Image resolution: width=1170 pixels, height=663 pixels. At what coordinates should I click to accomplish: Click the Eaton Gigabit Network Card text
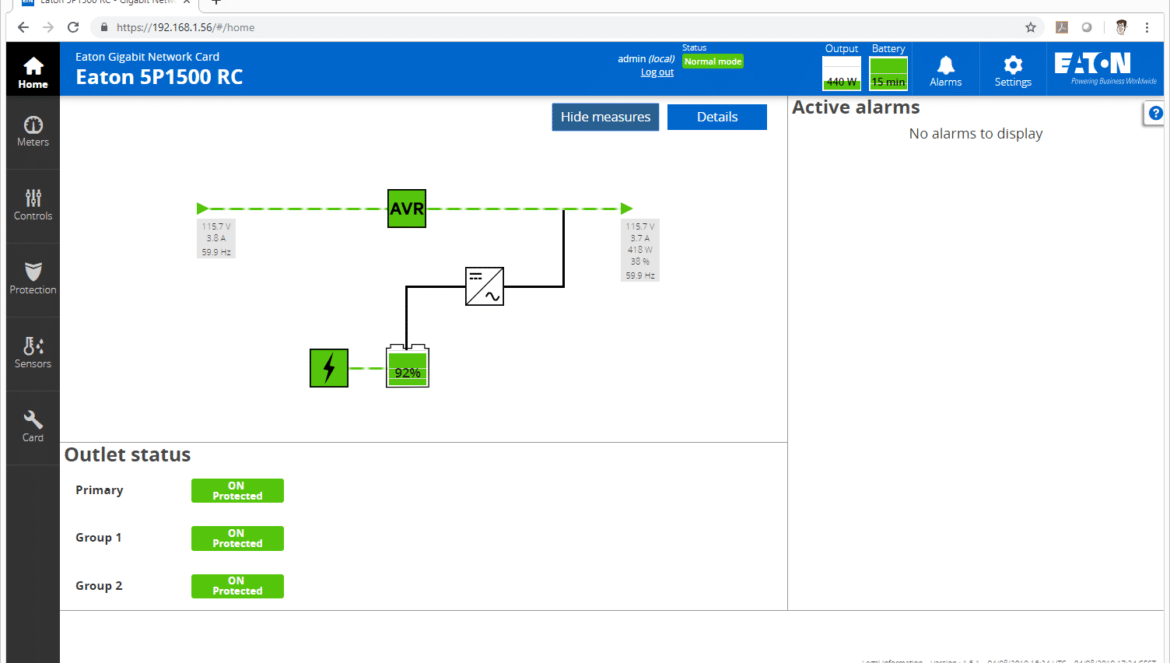tap(147, 57)
